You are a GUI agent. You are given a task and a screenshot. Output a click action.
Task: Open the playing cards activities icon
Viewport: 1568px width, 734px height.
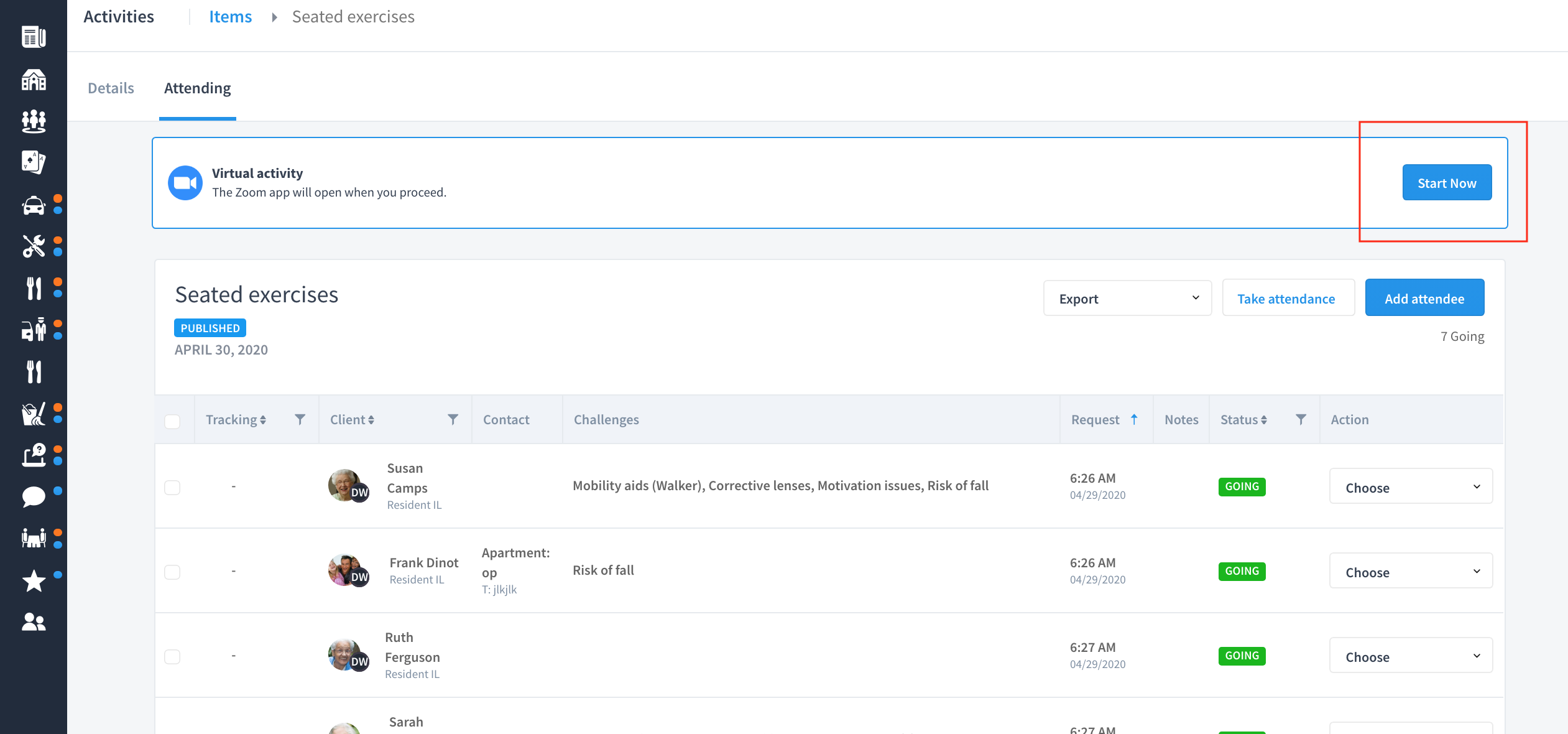[34, 162]
